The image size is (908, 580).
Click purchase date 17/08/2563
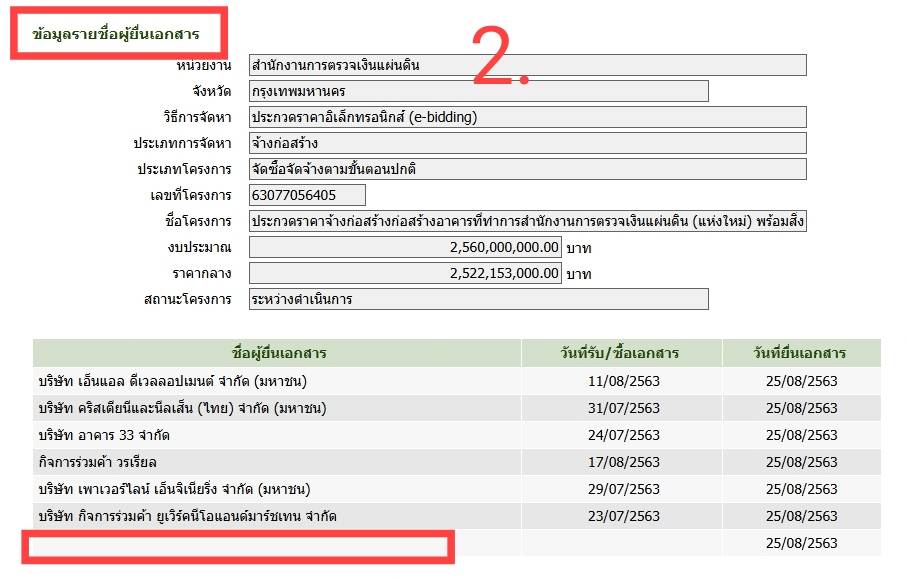624,462
